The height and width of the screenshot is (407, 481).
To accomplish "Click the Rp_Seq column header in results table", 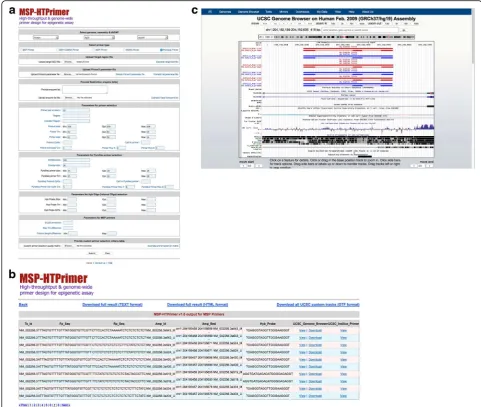I will tap(119, 324).
